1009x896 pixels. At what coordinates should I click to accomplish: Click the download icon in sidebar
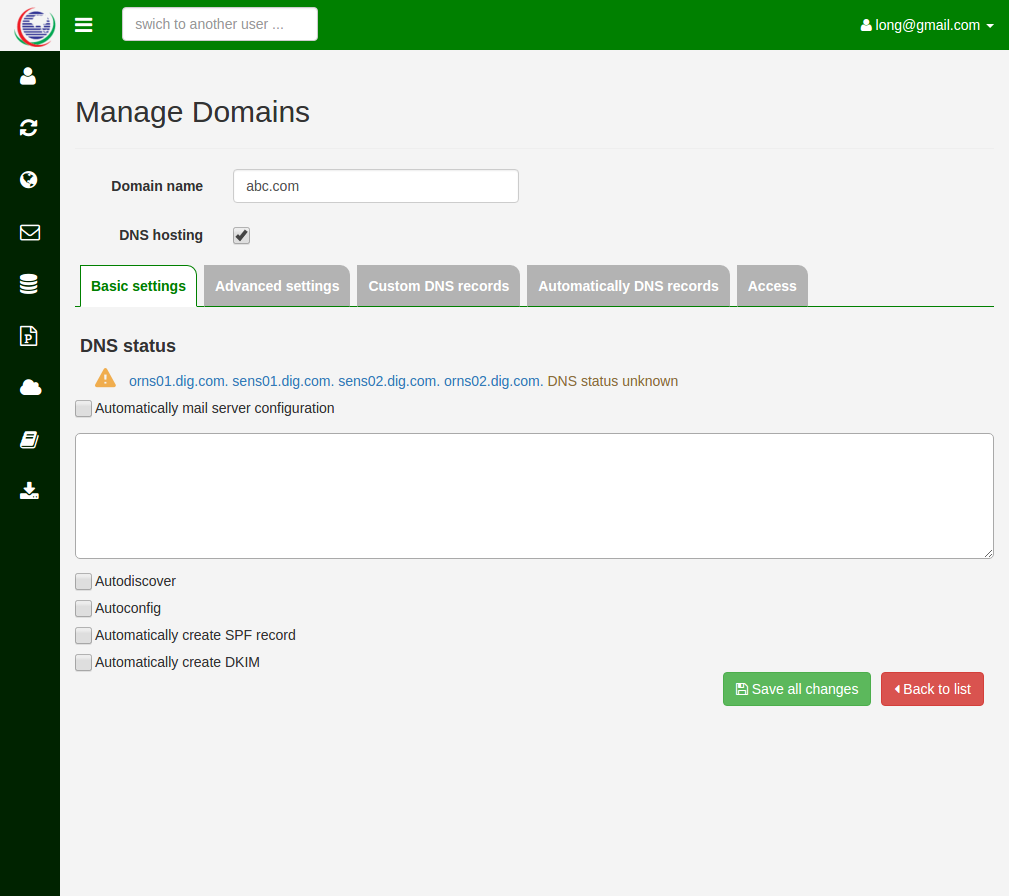point(29,491)
